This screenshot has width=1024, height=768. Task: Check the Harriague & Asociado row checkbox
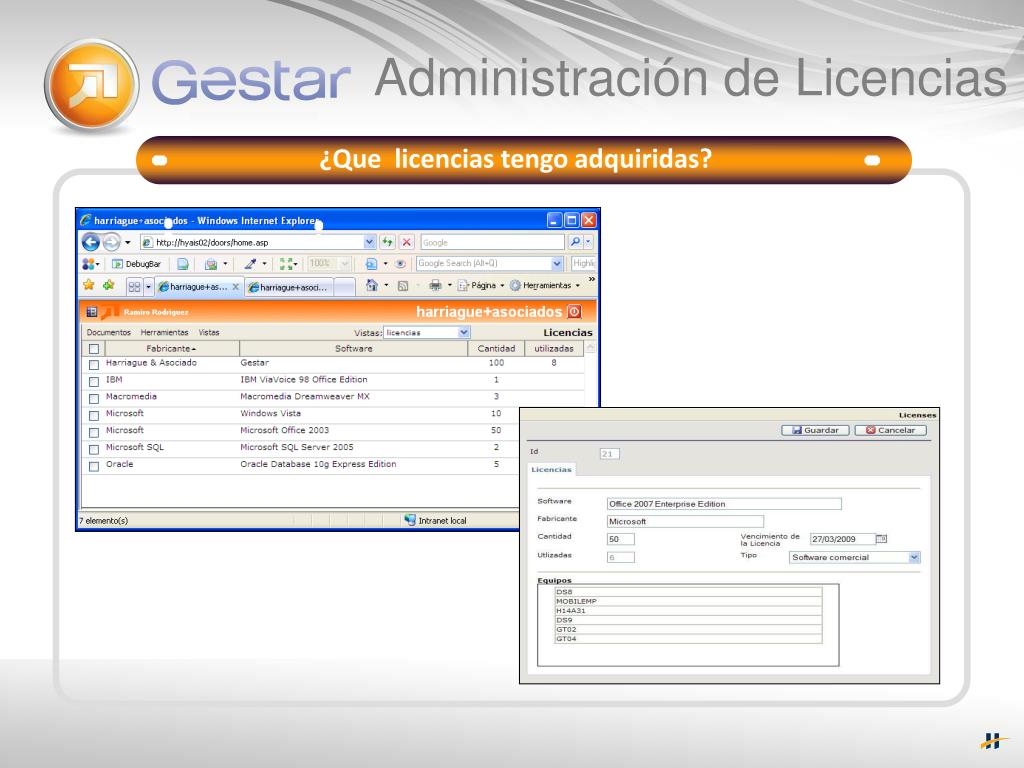pos(94,364)
